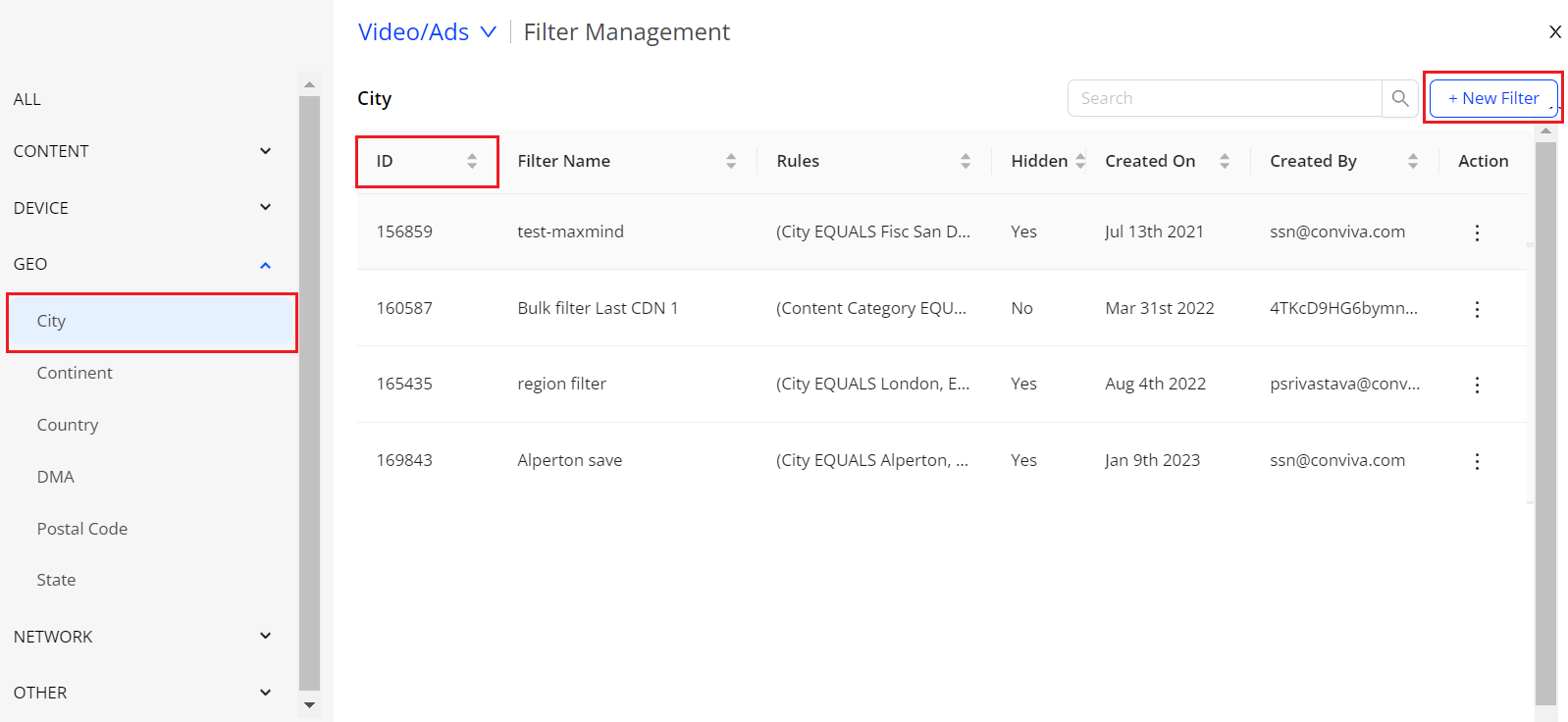The image size is (1568, 722).
Task: Sort table by Created On arrows
Action: [1225, 162]
